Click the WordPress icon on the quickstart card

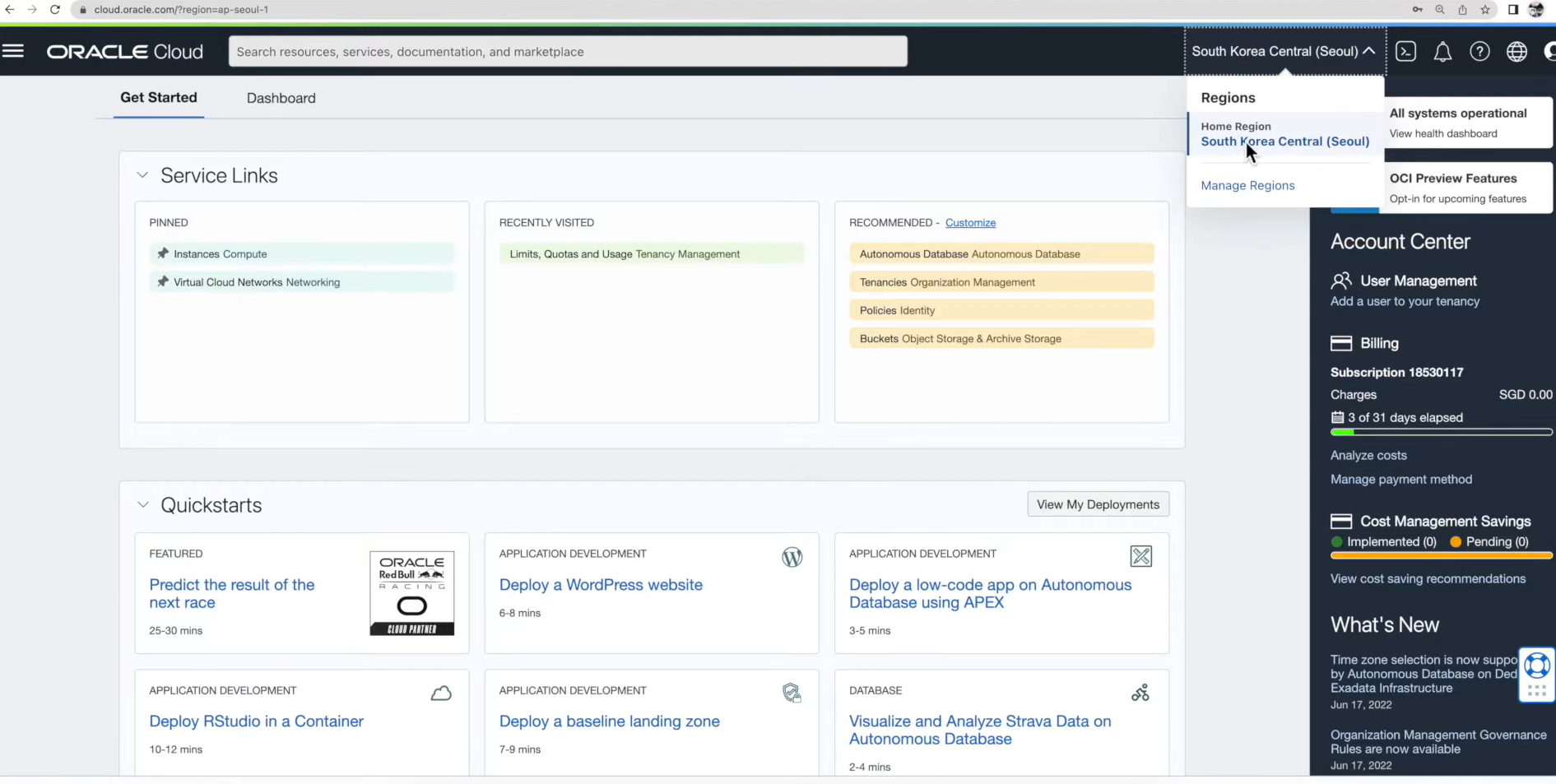[792, 557]
